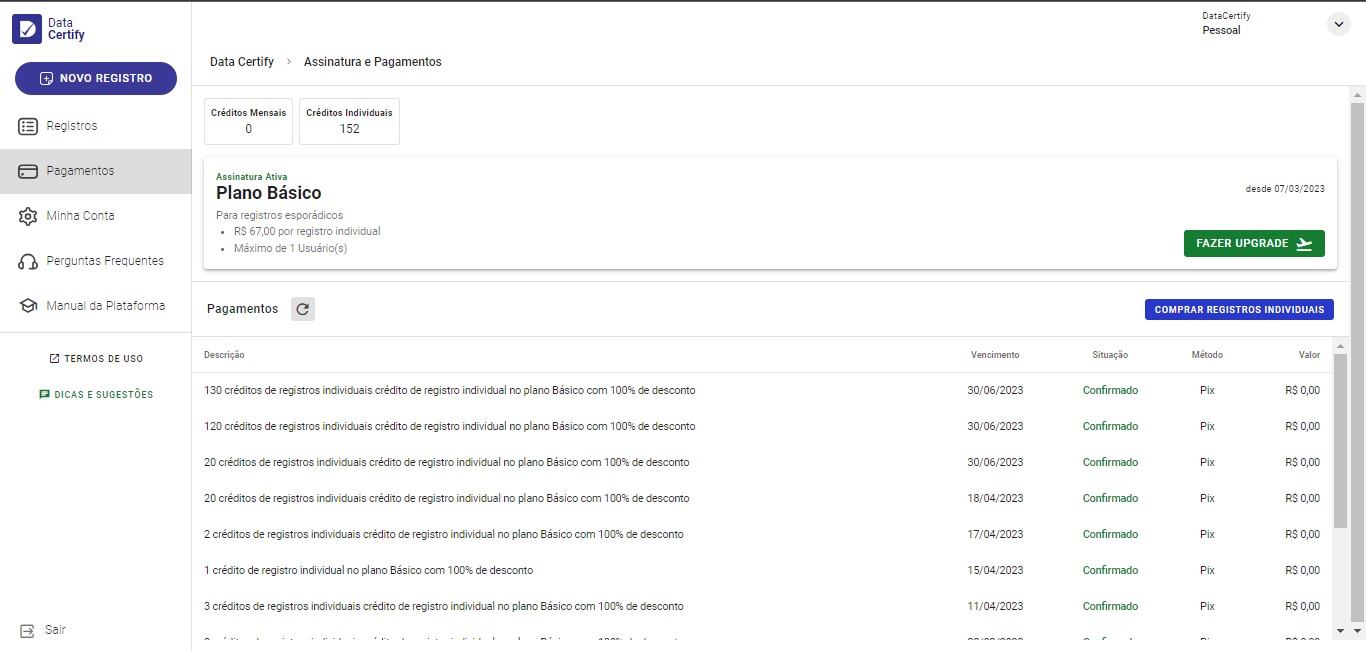Open Perguntas Frequentes in the sidebar

(x=104, y=261)
